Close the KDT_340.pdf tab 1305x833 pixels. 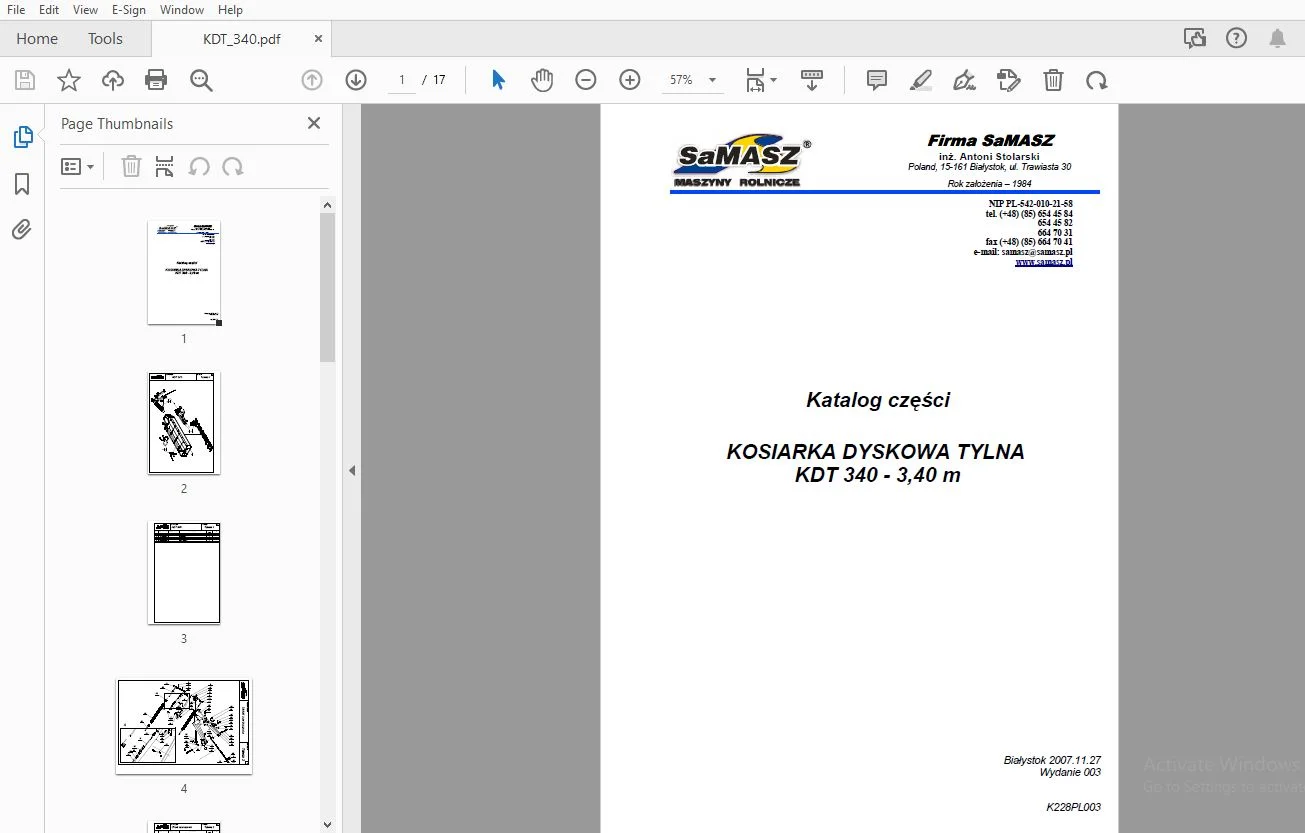(x=318, y=39)
